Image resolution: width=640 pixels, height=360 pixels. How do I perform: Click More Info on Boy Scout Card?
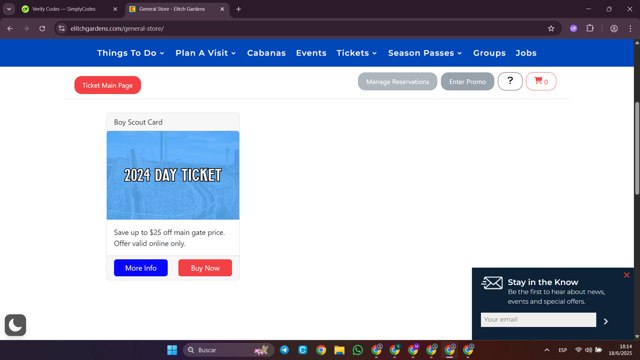141,268
